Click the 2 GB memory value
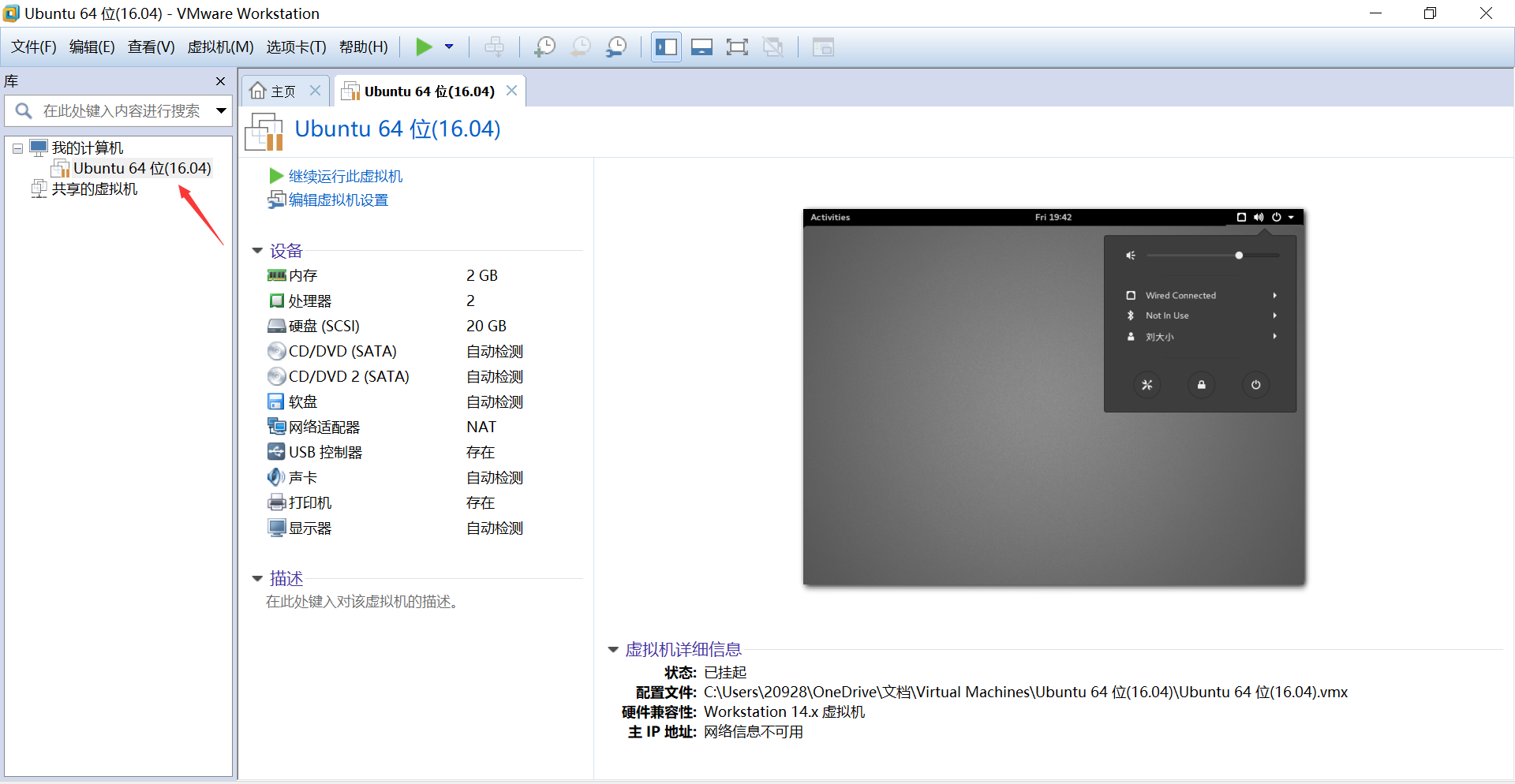The image size is (1515, 784). 482,275
